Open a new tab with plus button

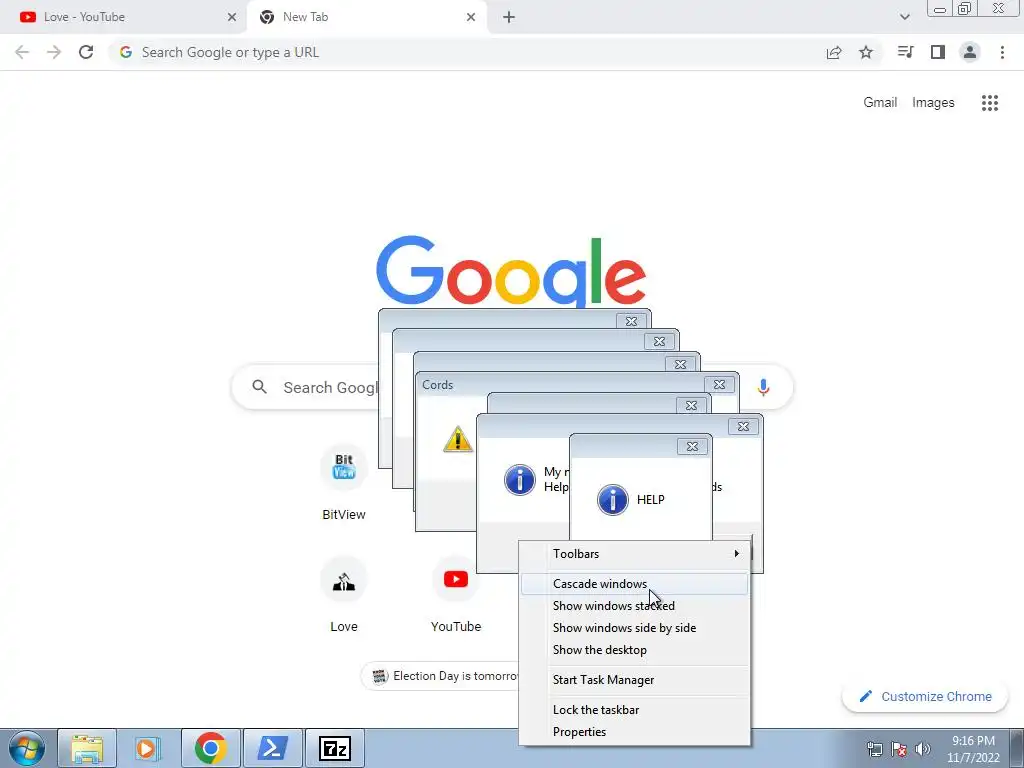click(509, 17)
